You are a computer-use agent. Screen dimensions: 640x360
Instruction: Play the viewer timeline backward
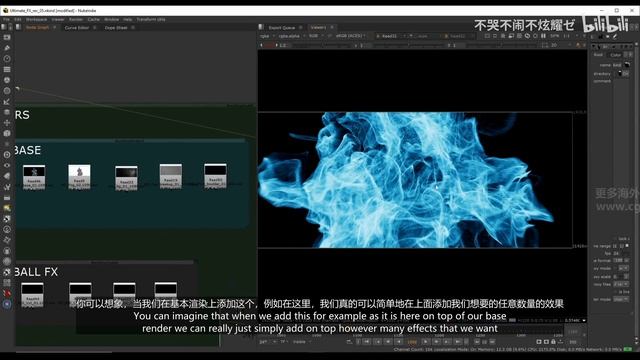pyautogui.click(x=399, y=341)
